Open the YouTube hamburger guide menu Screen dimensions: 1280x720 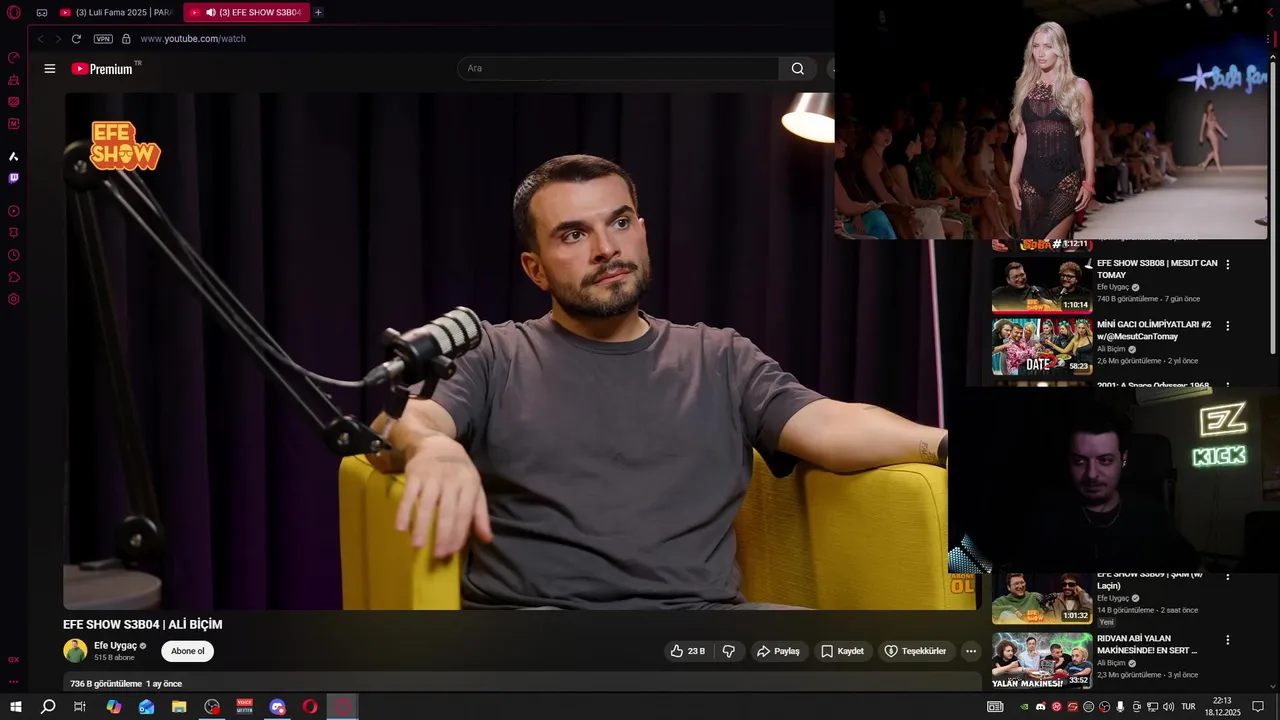pos(50,69)
